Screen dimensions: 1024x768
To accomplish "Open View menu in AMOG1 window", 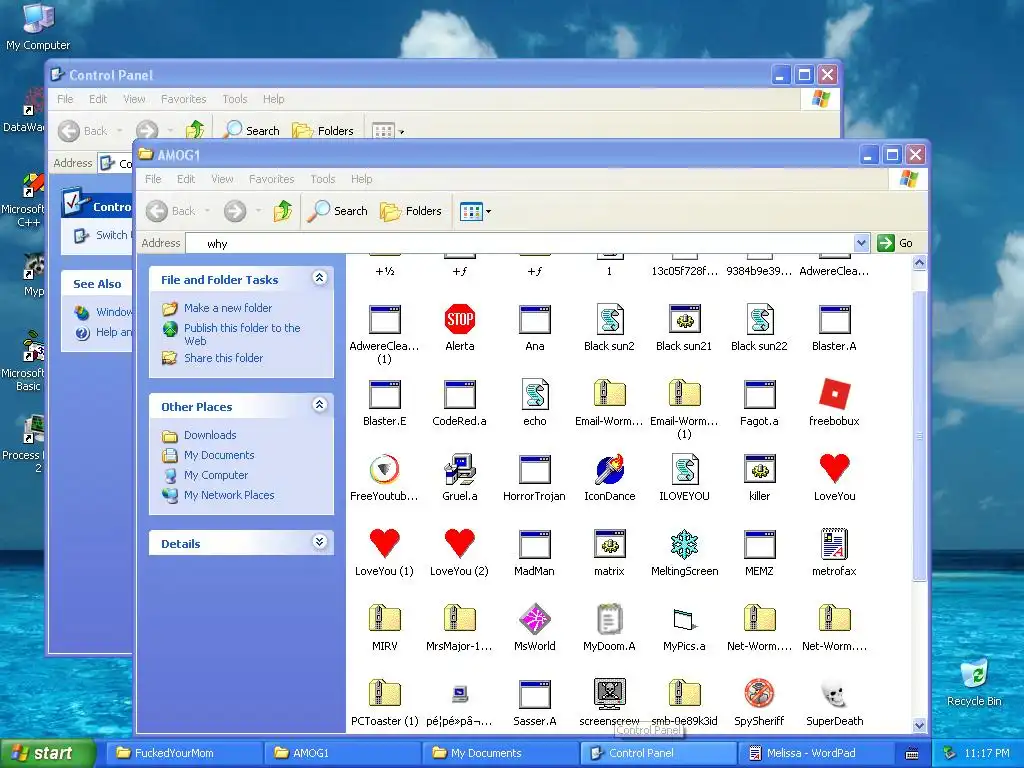I will (x=222, y=179).
